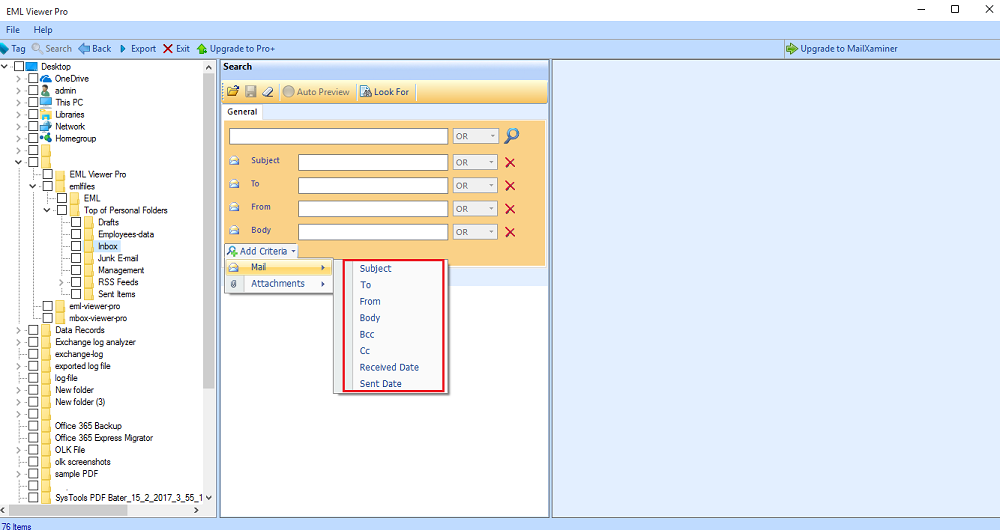This screenshot has height=530, width=1000.
Task: Click the Homegroup icon in tree
Action: [46, 138]
